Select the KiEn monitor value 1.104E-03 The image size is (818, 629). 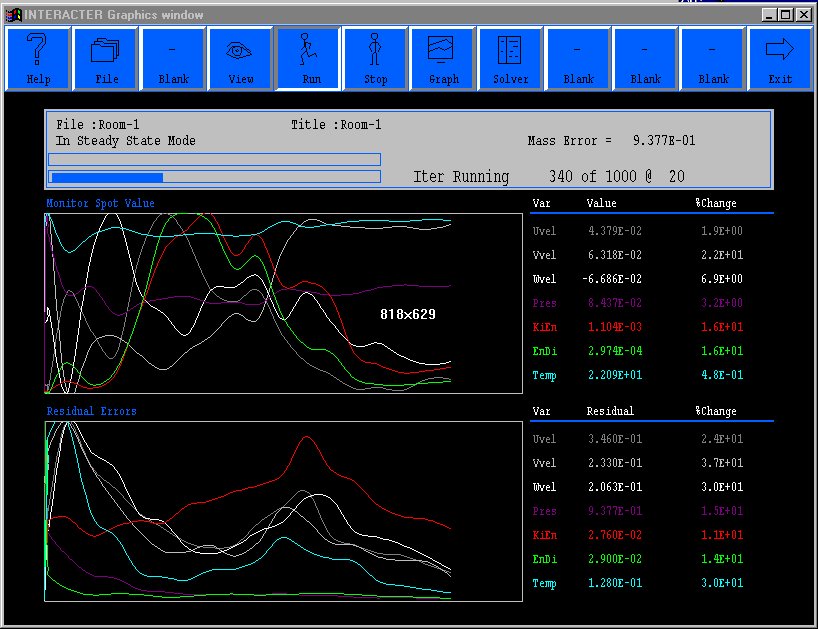(x=615, y=326)
